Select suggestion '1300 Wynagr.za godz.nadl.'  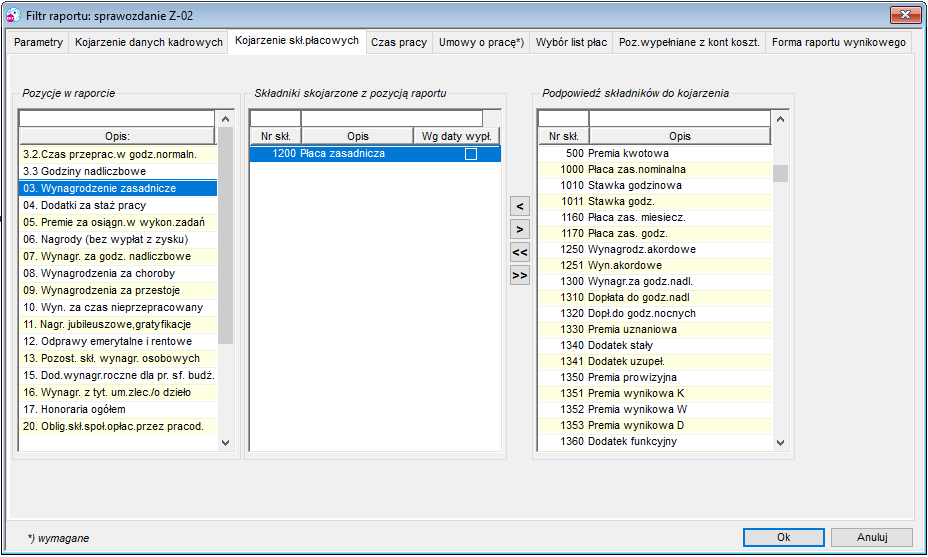tap(655, 281)
